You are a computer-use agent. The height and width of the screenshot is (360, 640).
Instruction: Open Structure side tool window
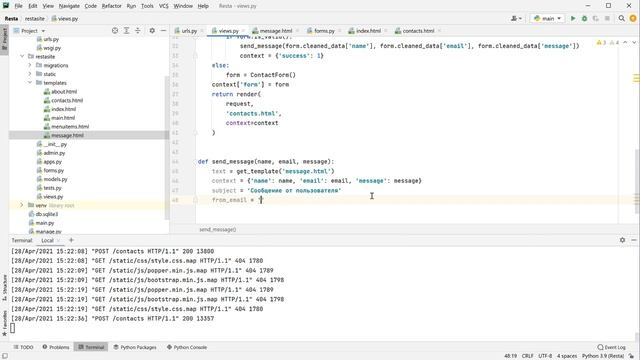(4, 287)
